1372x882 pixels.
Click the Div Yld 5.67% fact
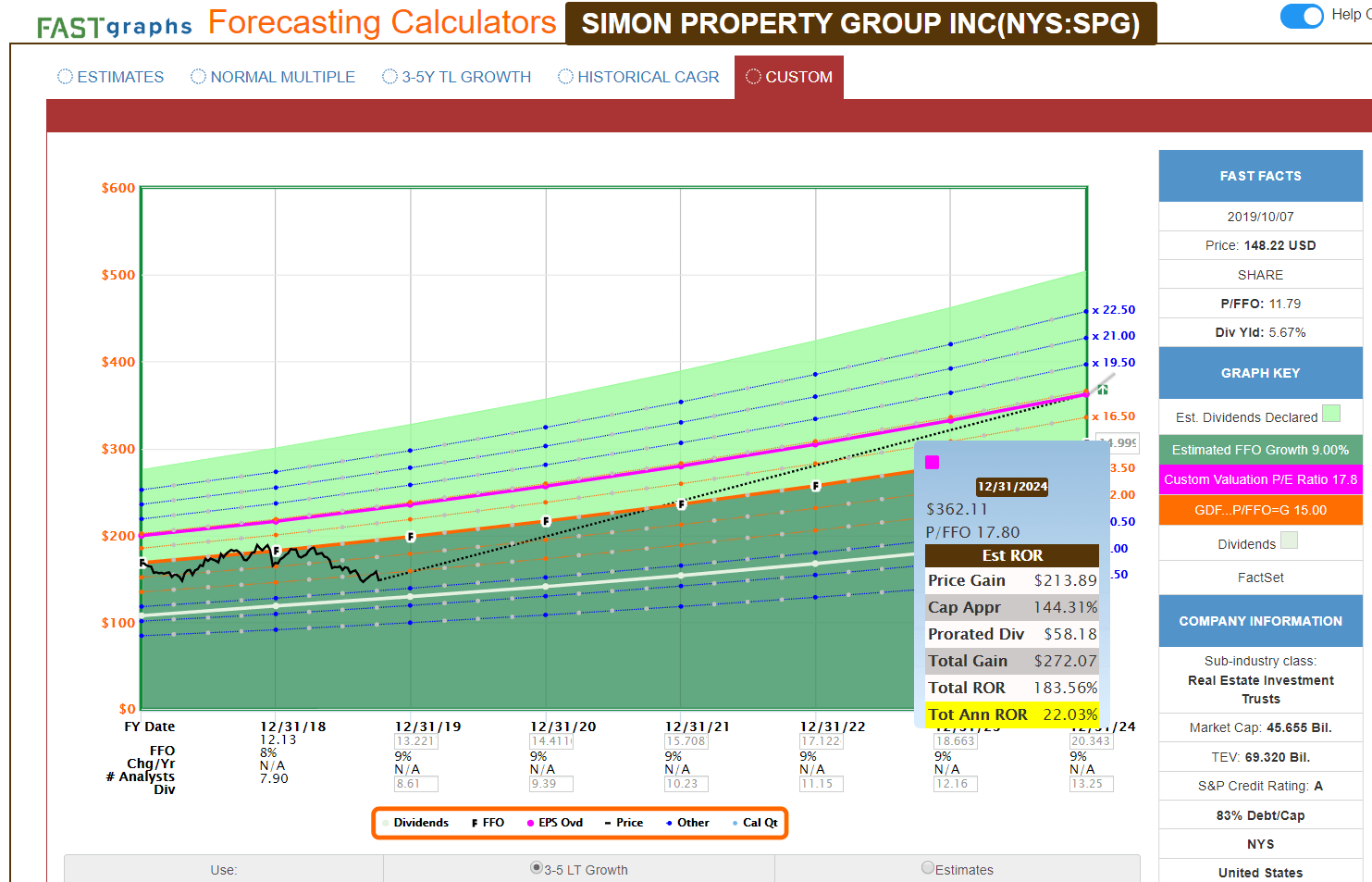[1260, 332]
